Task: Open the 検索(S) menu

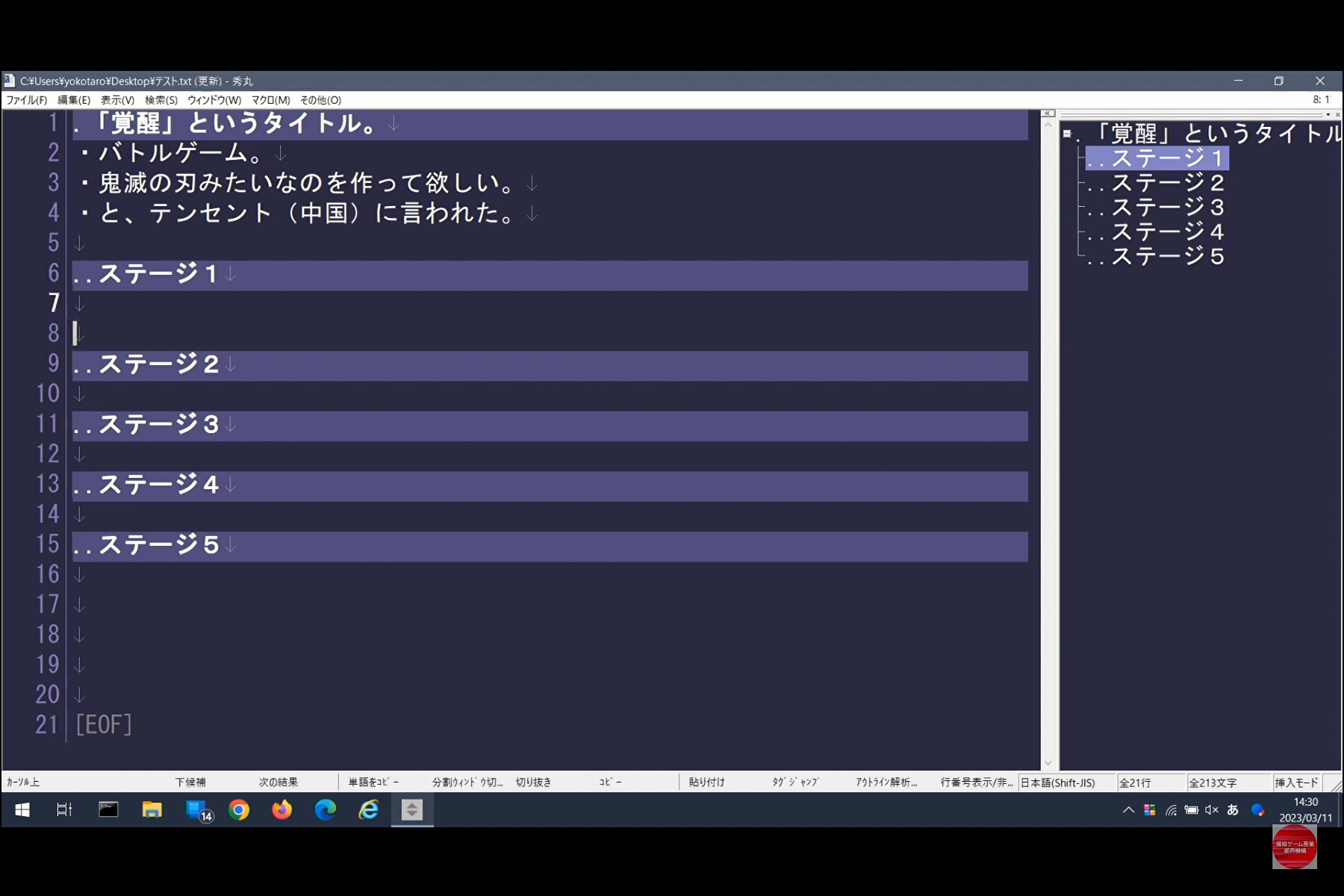Action: [161, 100]
